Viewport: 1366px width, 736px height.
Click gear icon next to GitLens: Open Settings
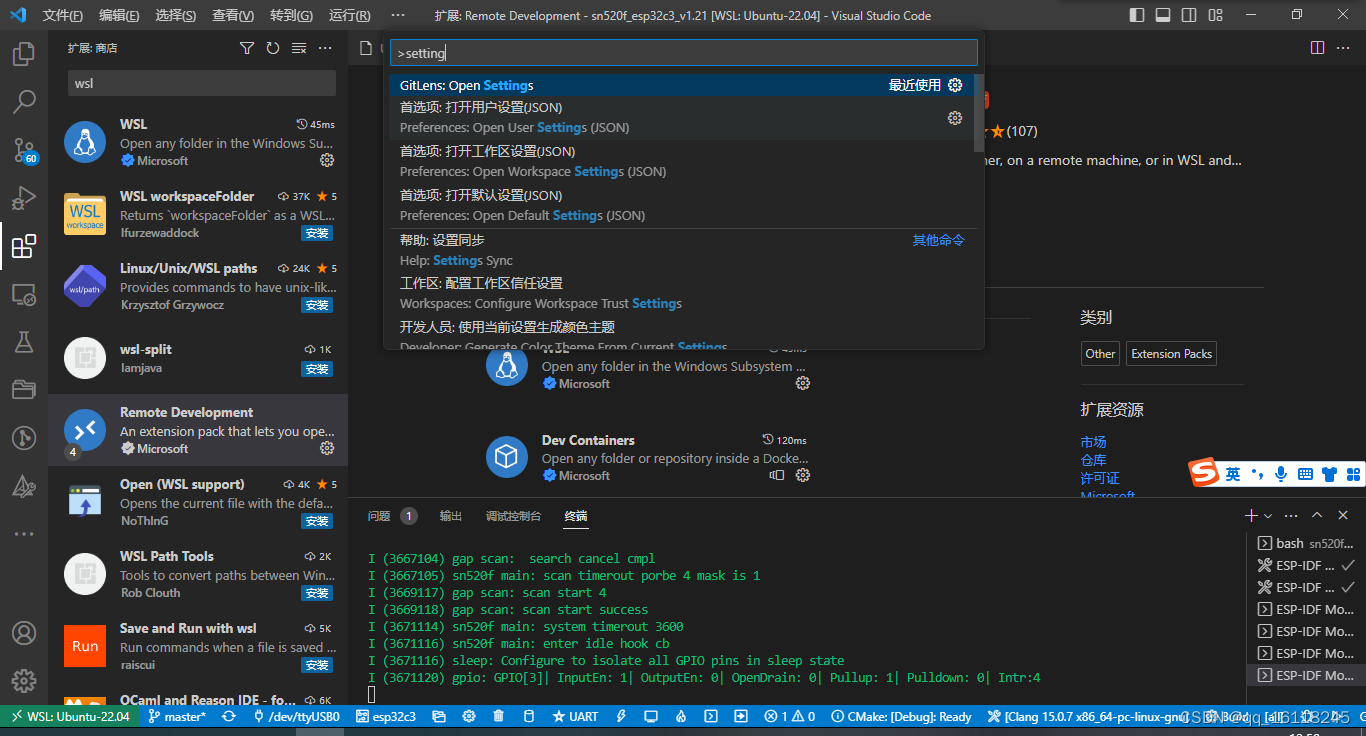955,85
